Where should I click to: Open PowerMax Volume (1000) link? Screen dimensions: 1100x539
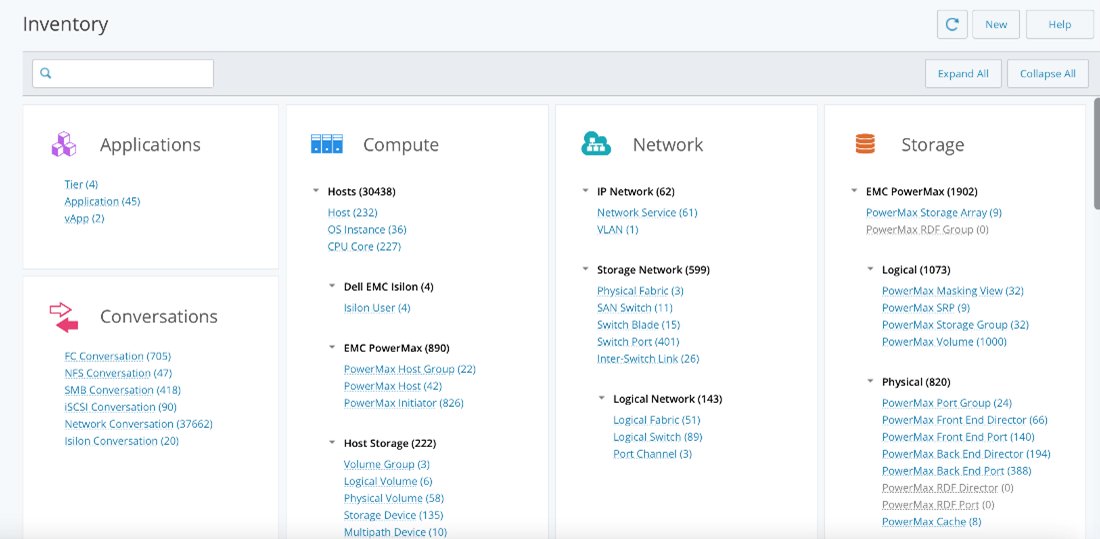click(944, 342)
